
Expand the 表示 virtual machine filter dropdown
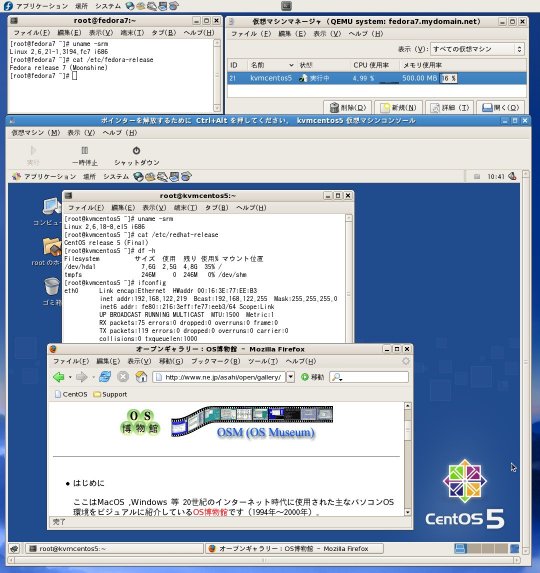pyautogui.click(x=477, y=49)
